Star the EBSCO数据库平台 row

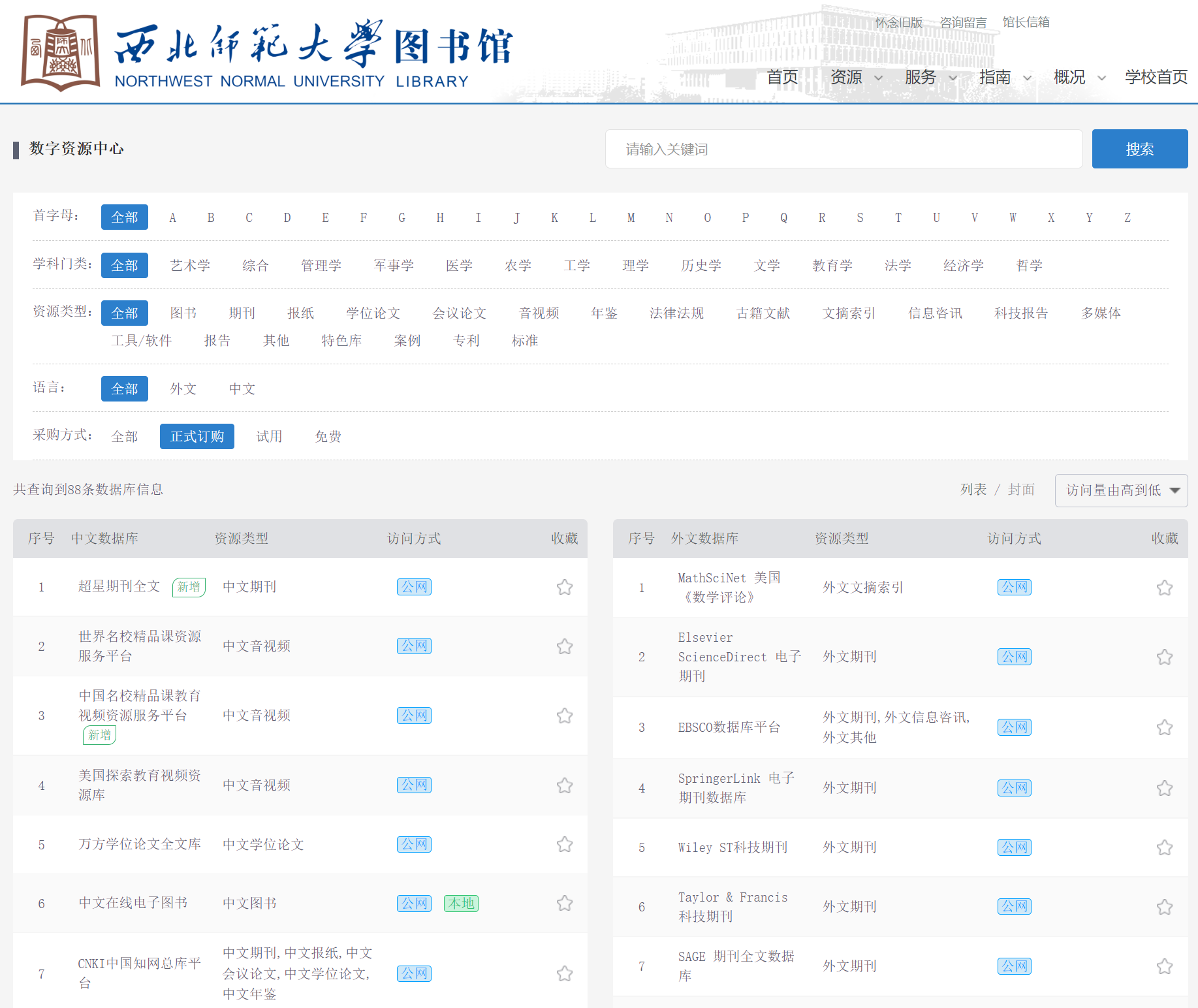coord(1164,727)
